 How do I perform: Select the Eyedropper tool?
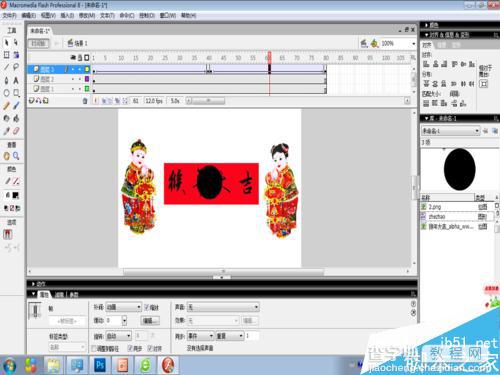(x=6, y=131)
